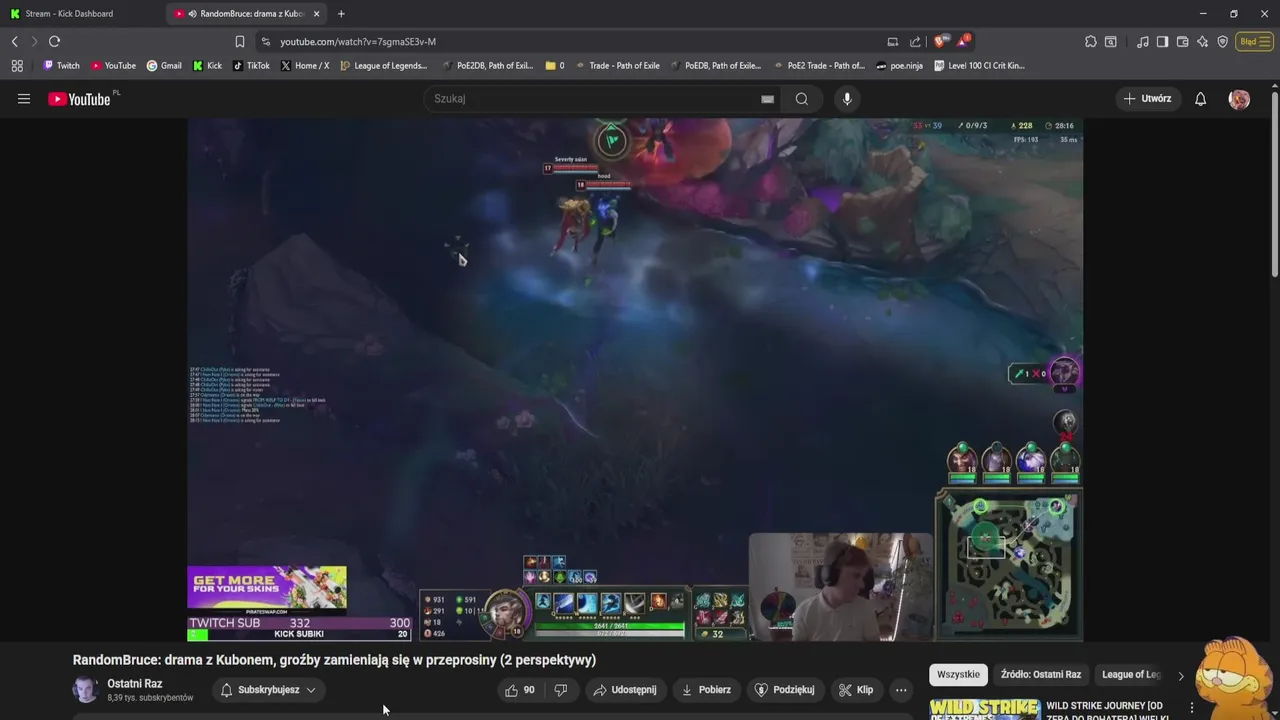Open the poe.ninja bookmark
1280x720 pixels.
pos(899,66)
